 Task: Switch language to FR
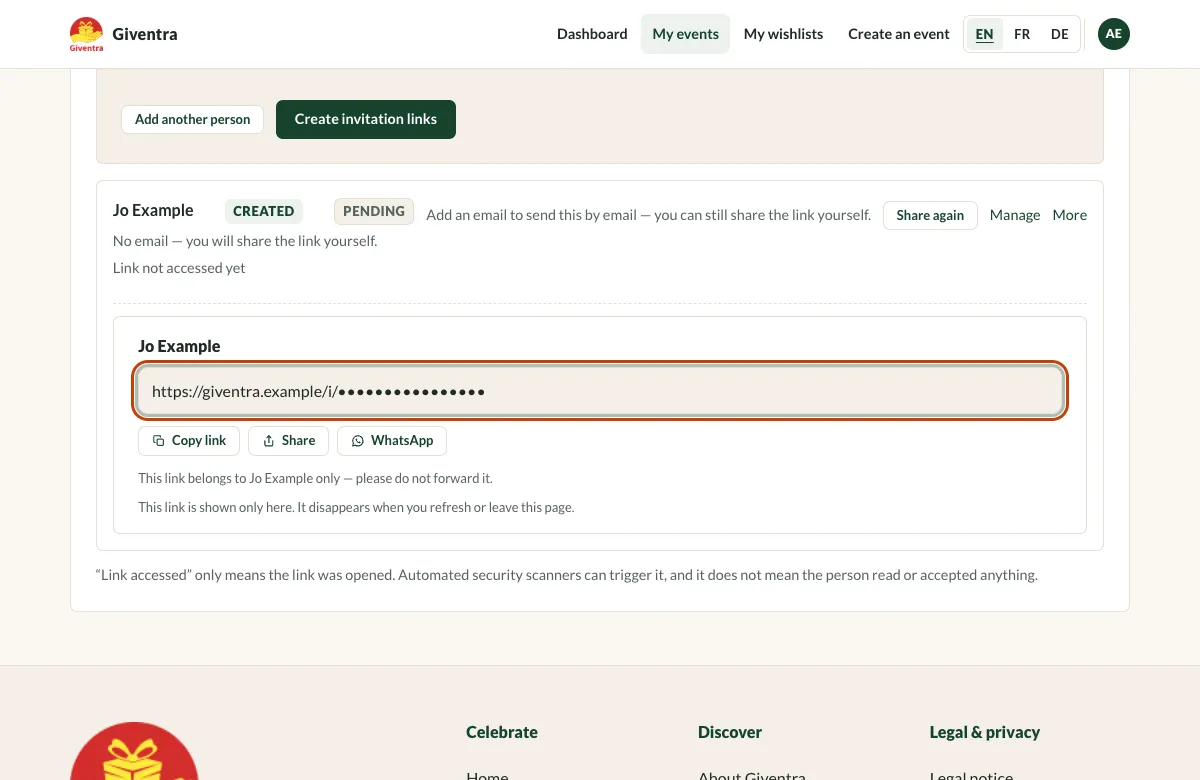point(1022,34)
